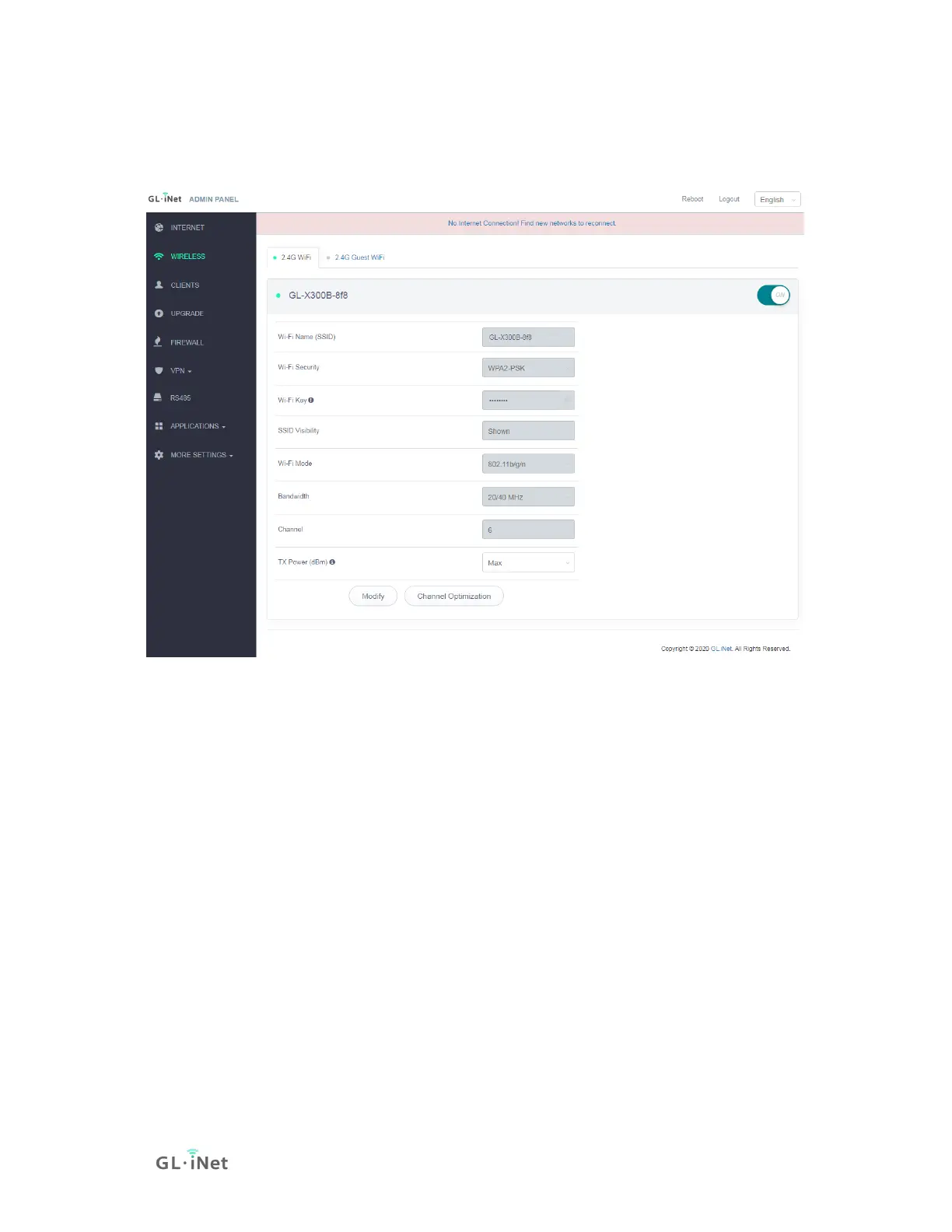The width and height of the screenshot is (952, 1232).
Task: Click the Clients person icon
Action: 159,285
